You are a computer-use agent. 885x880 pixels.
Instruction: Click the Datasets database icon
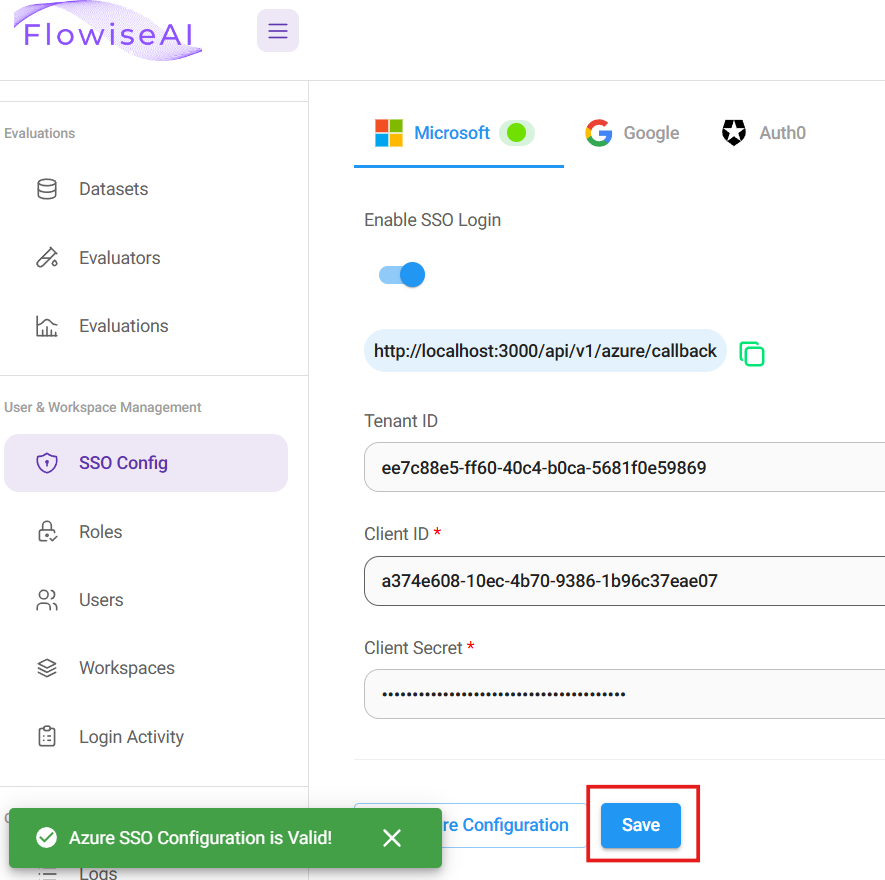(47, 189)
